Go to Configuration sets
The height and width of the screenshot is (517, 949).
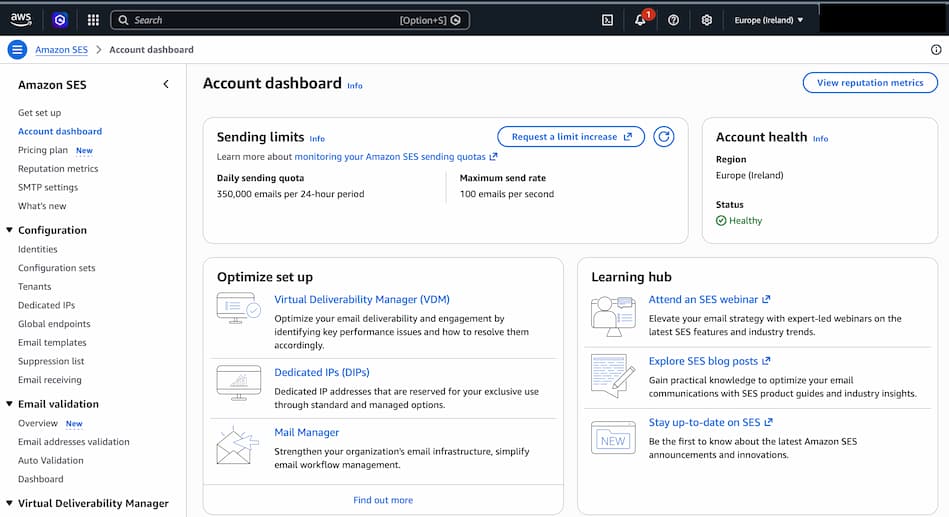click(x=56, y=268)
